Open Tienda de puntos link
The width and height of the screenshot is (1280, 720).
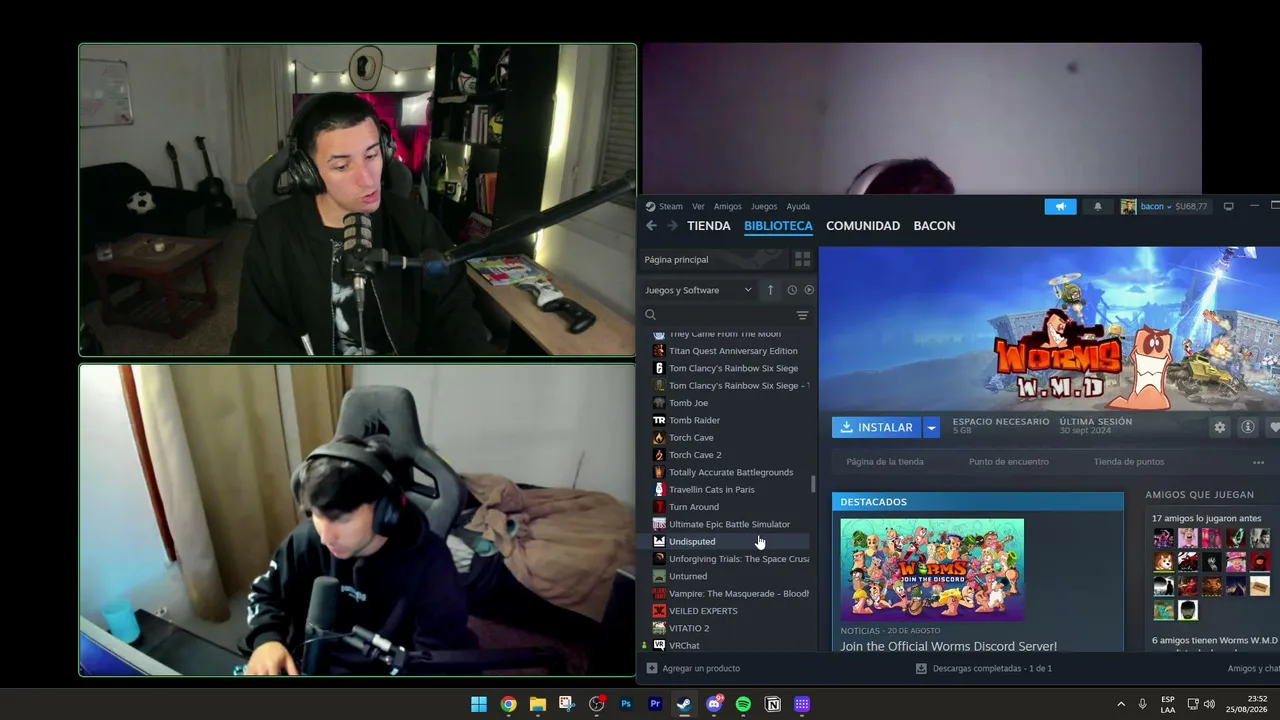[x=1129, y=462]
